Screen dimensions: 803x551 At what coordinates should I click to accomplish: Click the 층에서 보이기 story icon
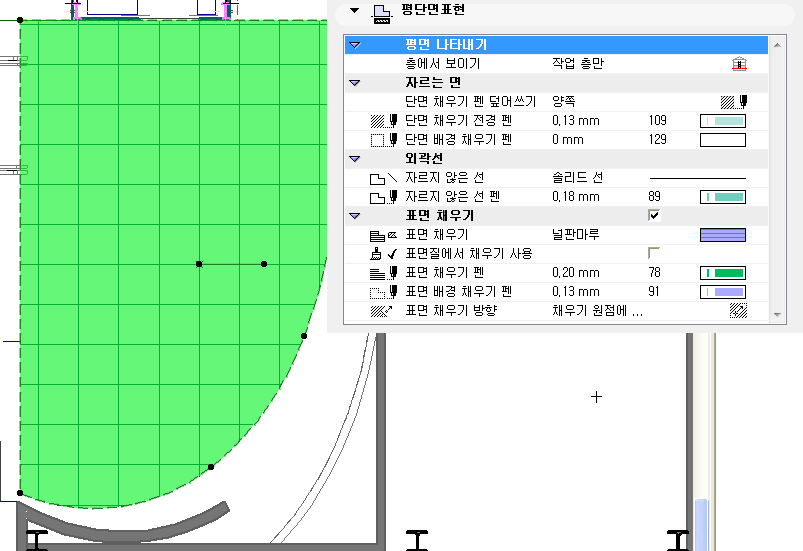coord(739,63)
